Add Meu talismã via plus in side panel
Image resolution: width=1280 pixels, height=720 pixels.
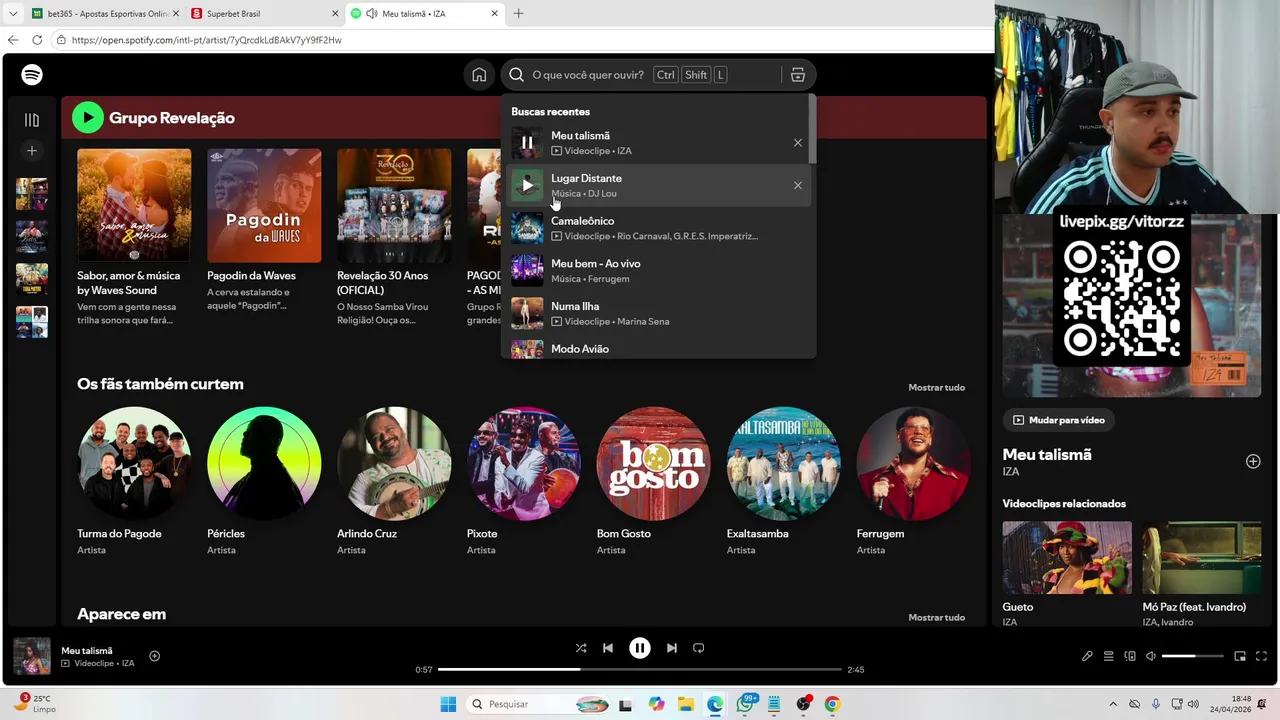[x=1253, y=461]
